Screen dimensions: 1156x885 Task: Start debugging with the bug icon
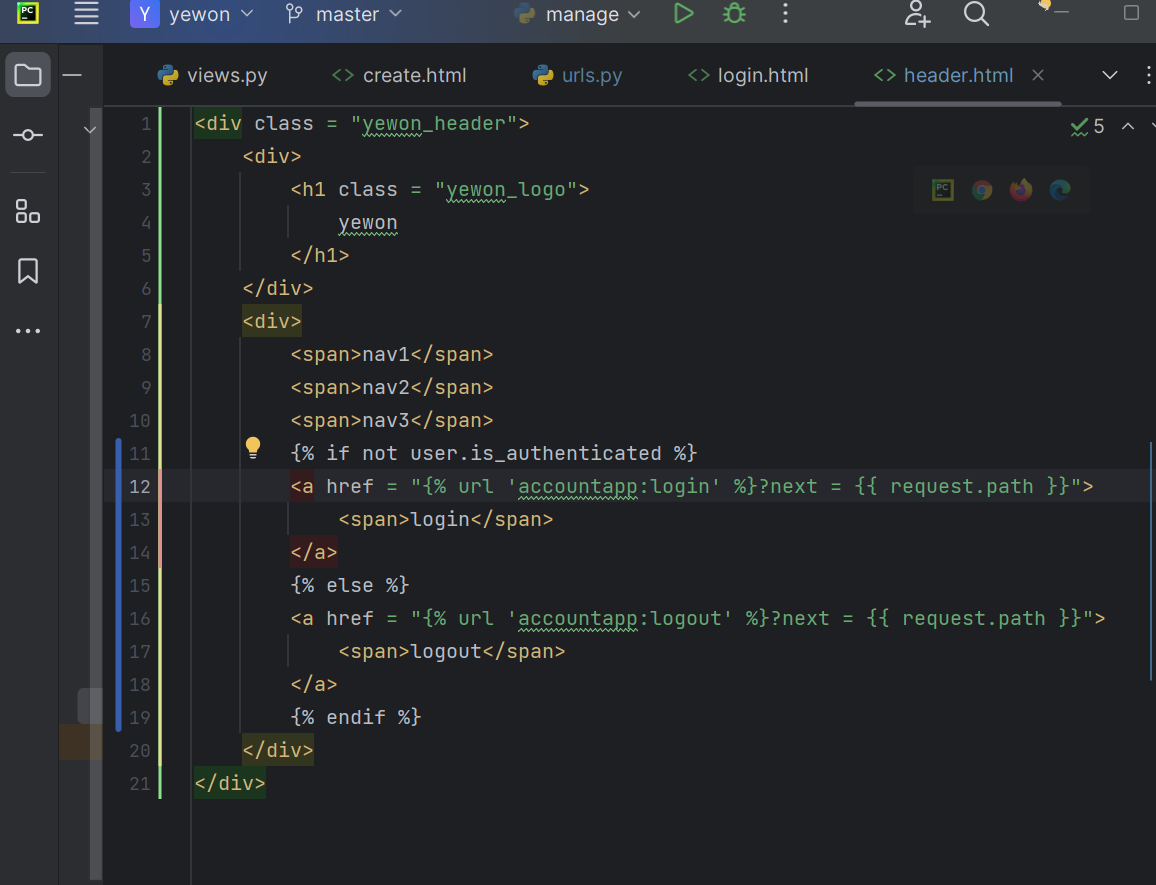coord(734,13)
